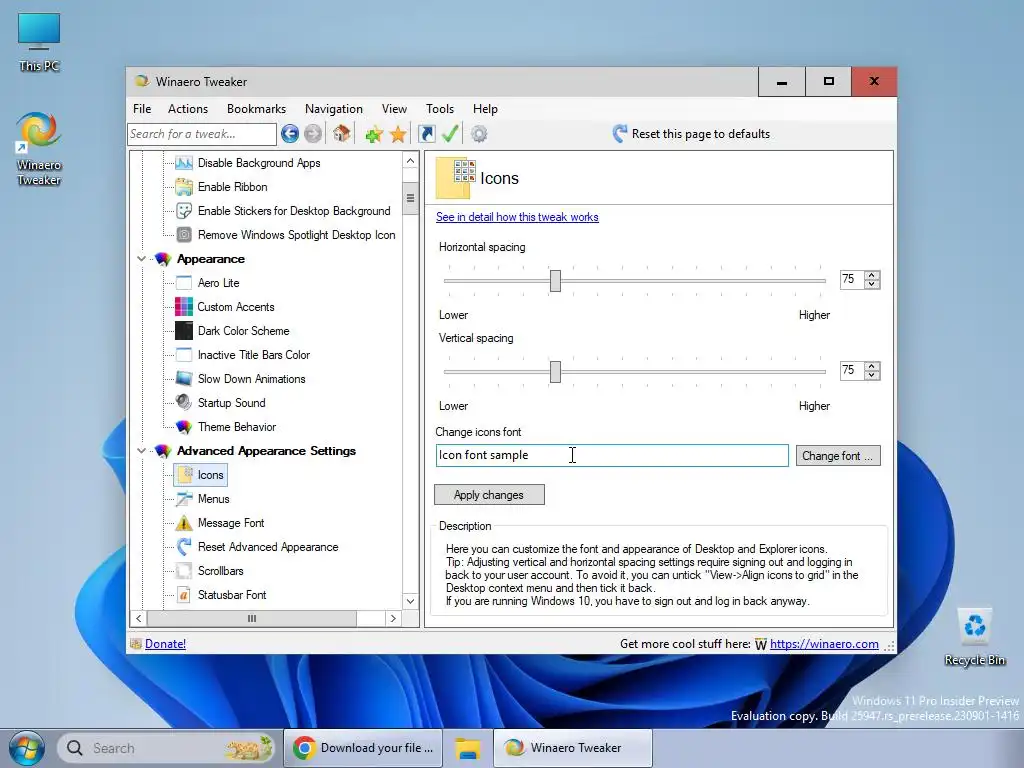The height and width of the screenshot is (768, 1024).
Task: Click Reset this page to defaults
Action: (x=691, y=134)
